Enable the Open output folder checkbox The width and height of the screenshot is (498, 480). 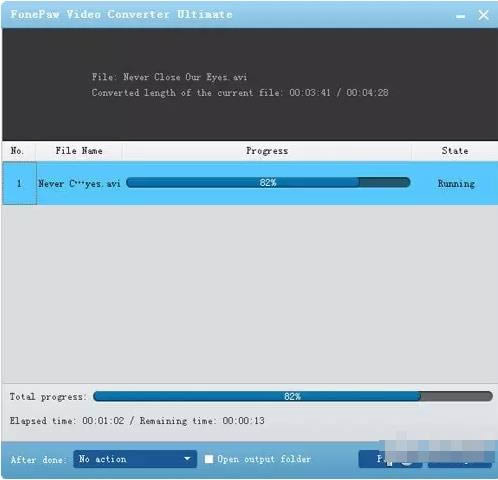tap(209, 459)
